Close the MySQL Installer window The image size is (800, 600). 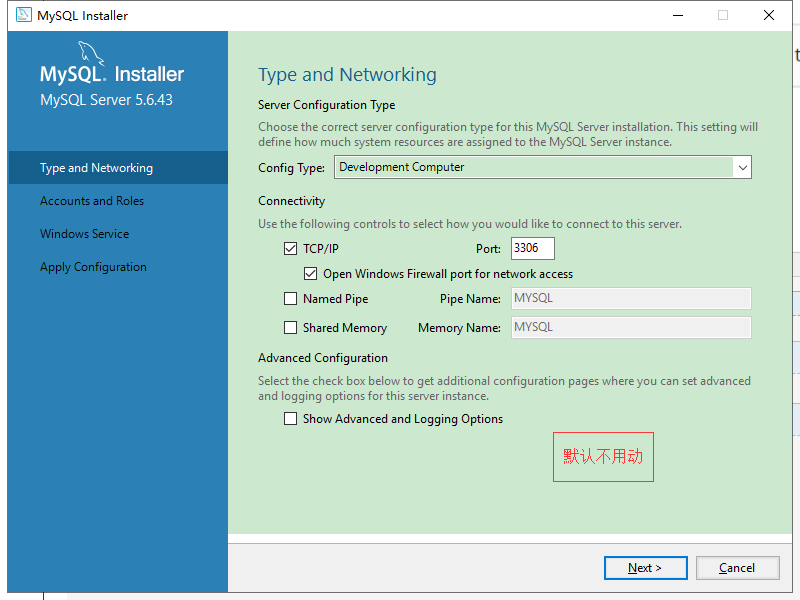pos(769,15)
